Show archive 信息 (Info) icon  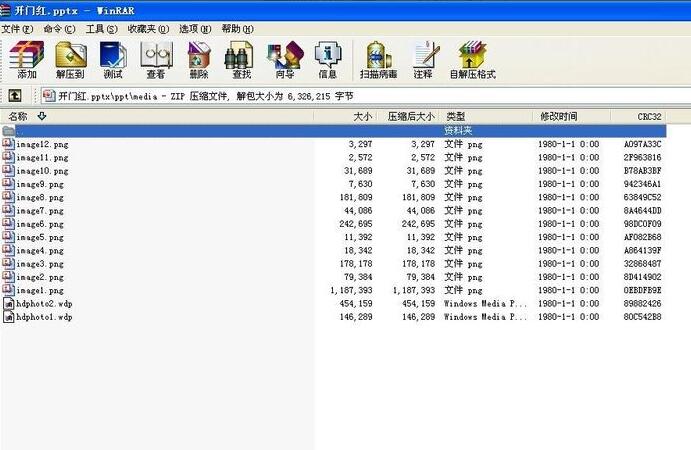click(x=327, y=60)
